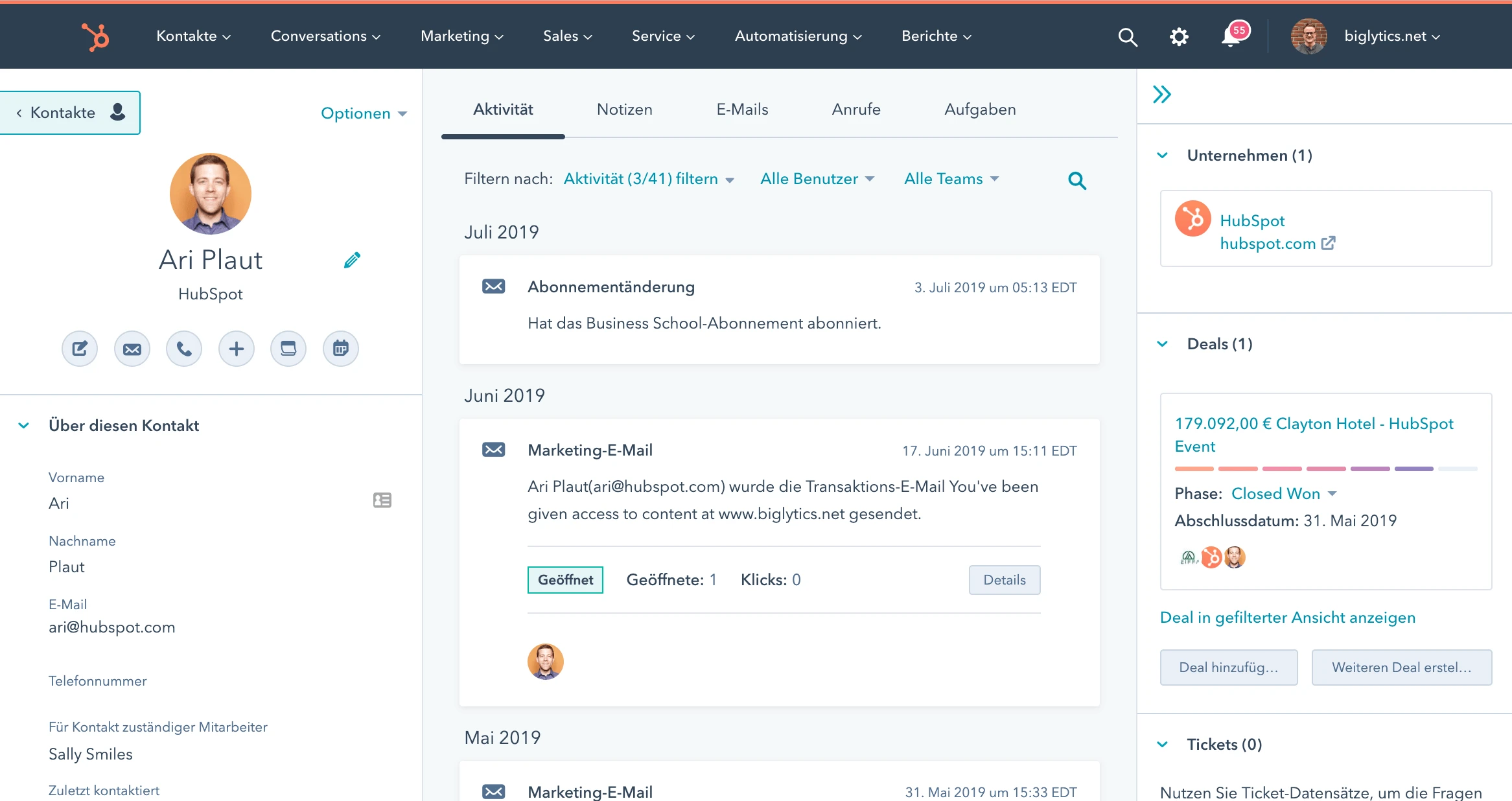This screenshot has width=1512, height=801.
Task: Switch to Aufgaben tab
Action: pyautogui.click(x=980, y=110)
